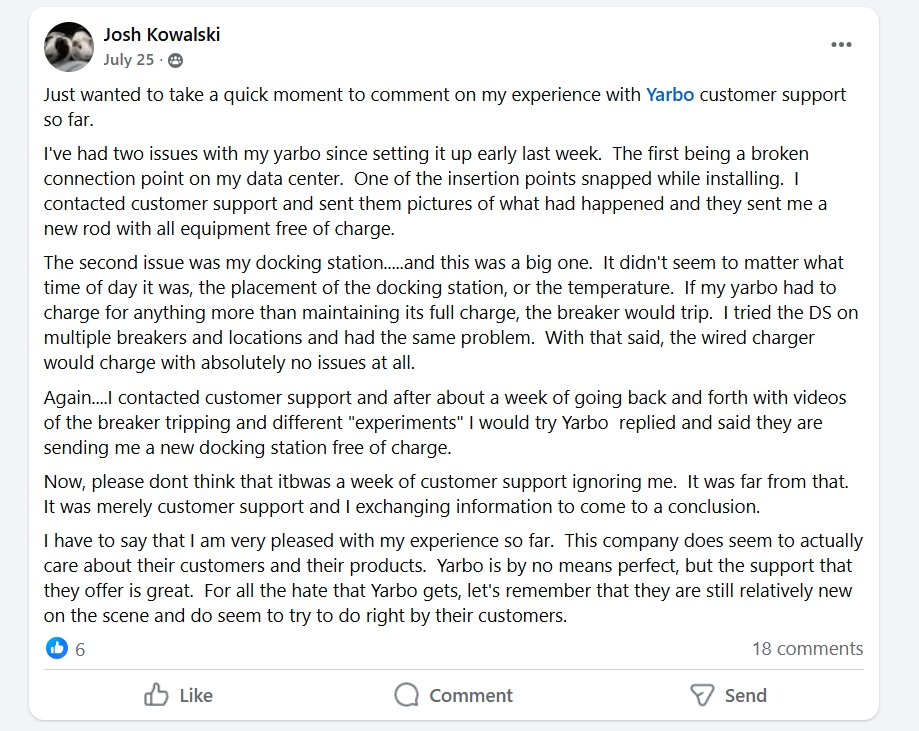Click the speech bubble comment icon
919x731 pixels.
click(x=406, y=695)
